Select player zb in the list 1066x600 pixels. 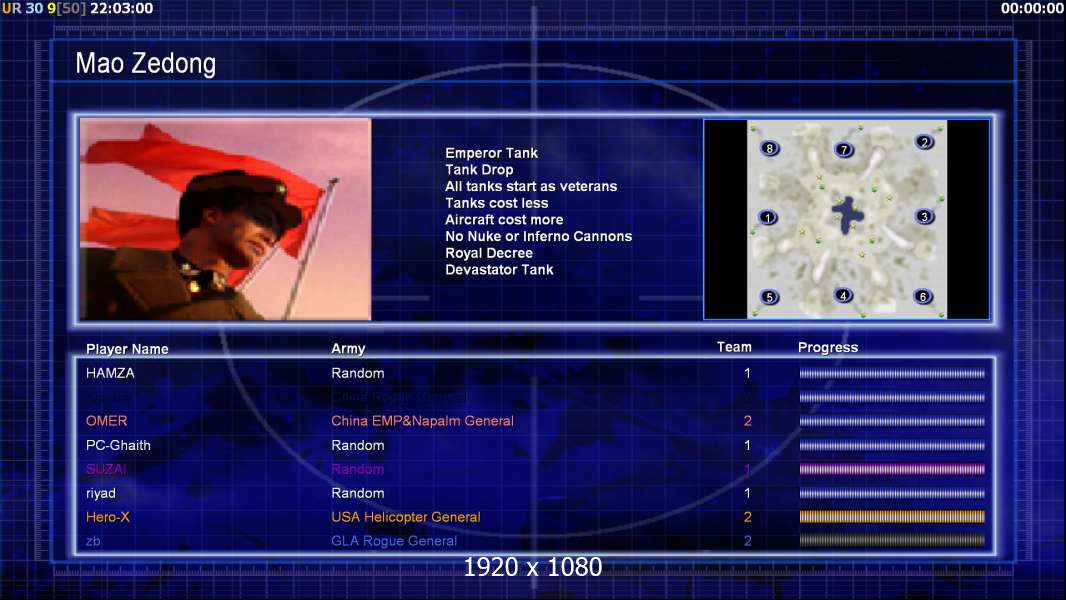(92, 541)
